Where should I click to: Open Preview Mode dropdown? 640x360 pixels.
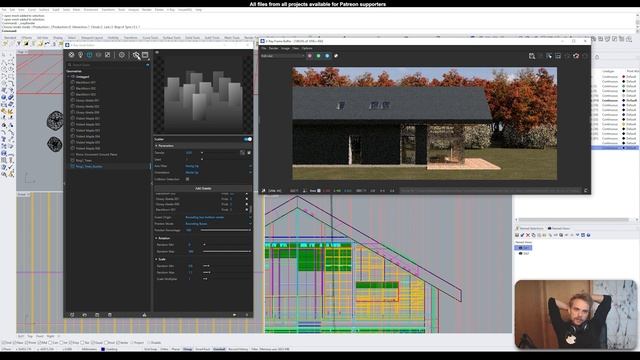click(218, 224)
